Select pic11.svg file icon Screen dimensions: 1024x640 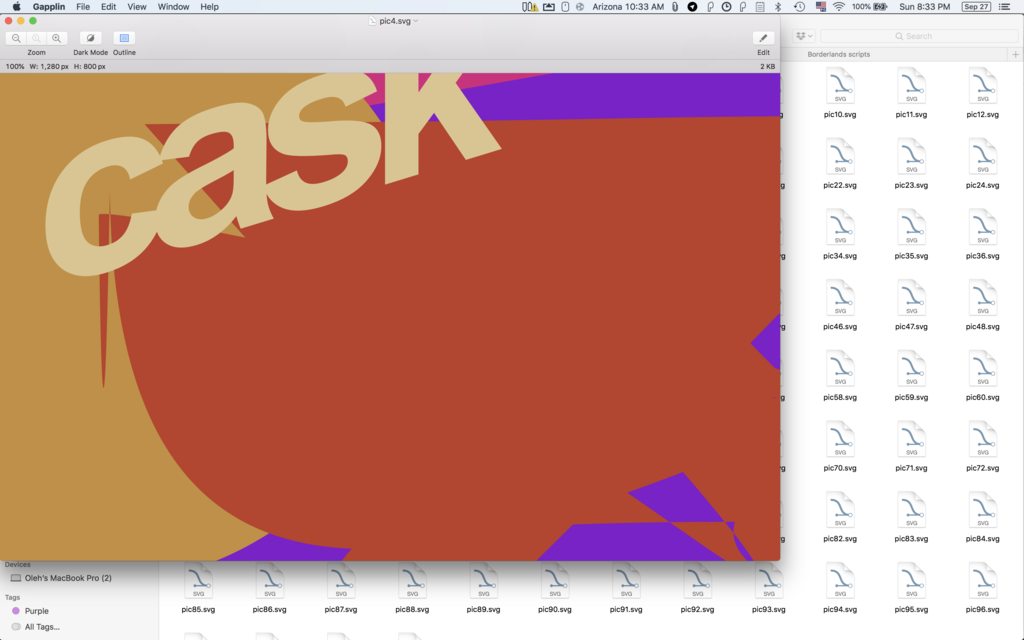[911, 88]
